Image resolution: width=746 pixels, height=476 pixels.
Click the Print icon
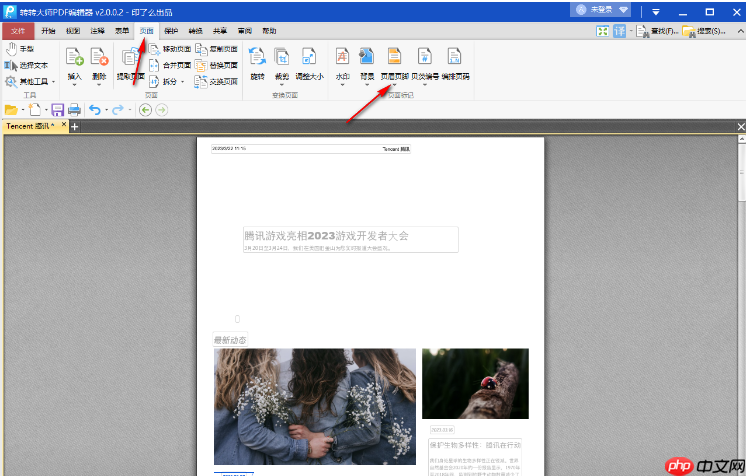click(x=74, y=110)
